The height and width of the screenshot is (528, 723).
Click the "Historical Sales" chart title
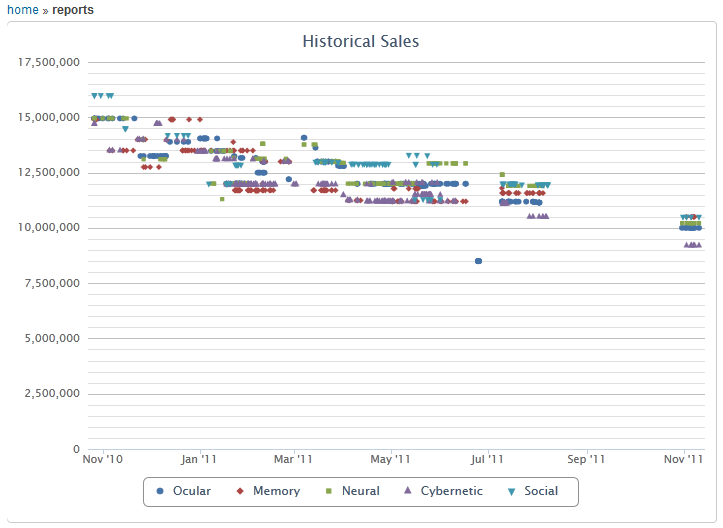(x=361, y=42)
